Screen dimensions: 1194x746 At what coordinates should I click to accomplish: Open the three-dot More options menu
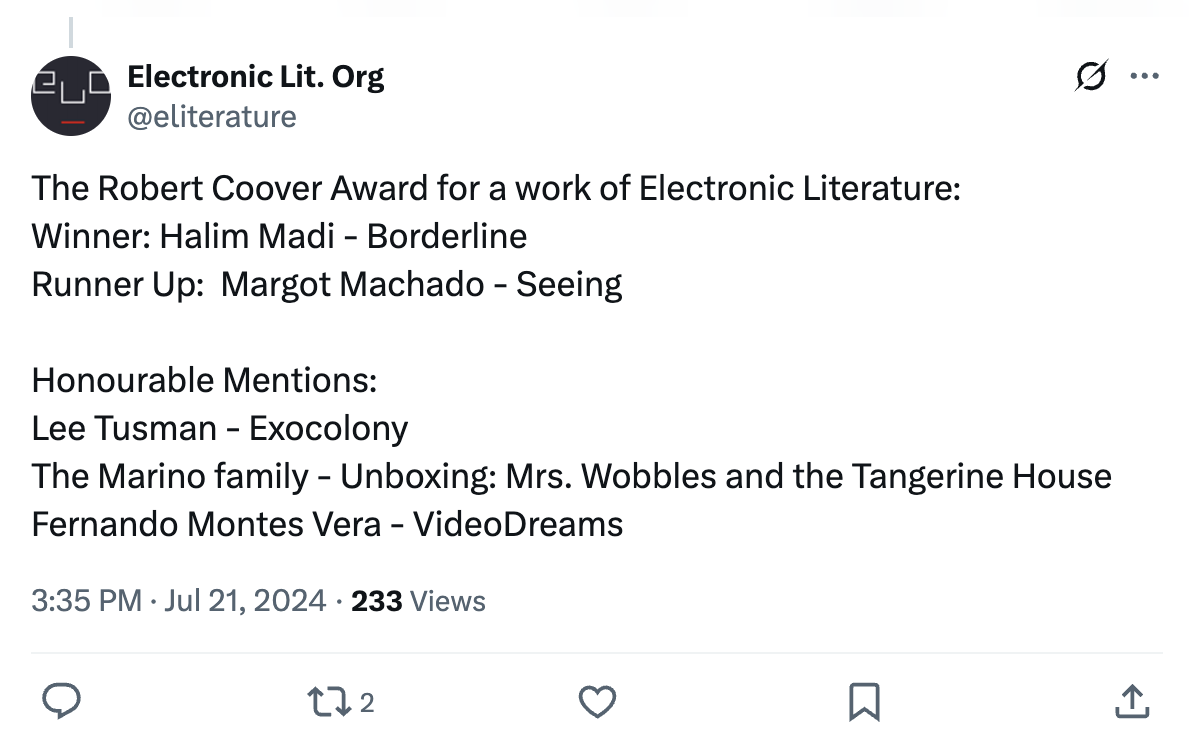click(x=1144, y=76)
